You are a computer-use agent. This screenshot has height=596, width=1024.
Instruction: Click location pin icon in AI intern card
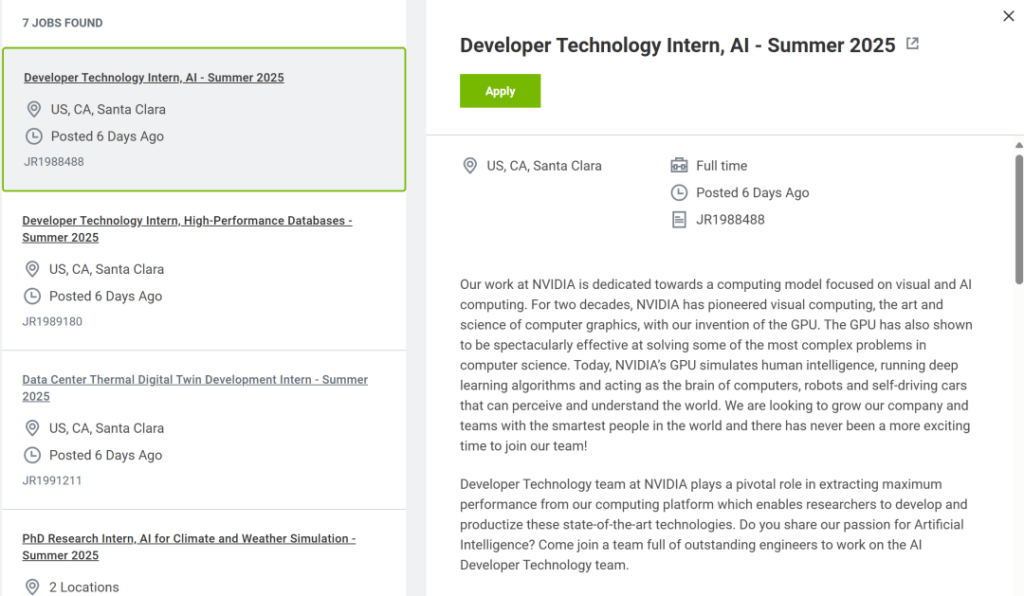(34, 109)
